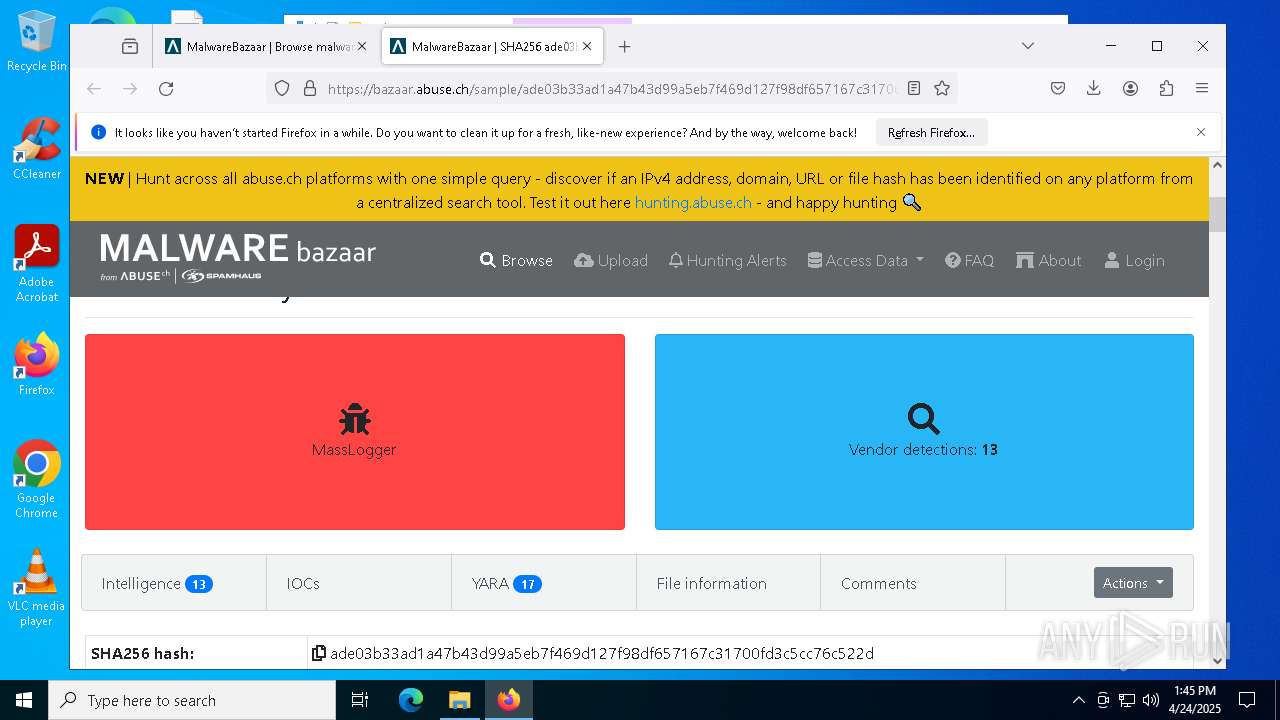Viewport: 1280px width, 720px height.
Task: Open the Firefox View tab-list icon
Action: click(x=130, y=46)
